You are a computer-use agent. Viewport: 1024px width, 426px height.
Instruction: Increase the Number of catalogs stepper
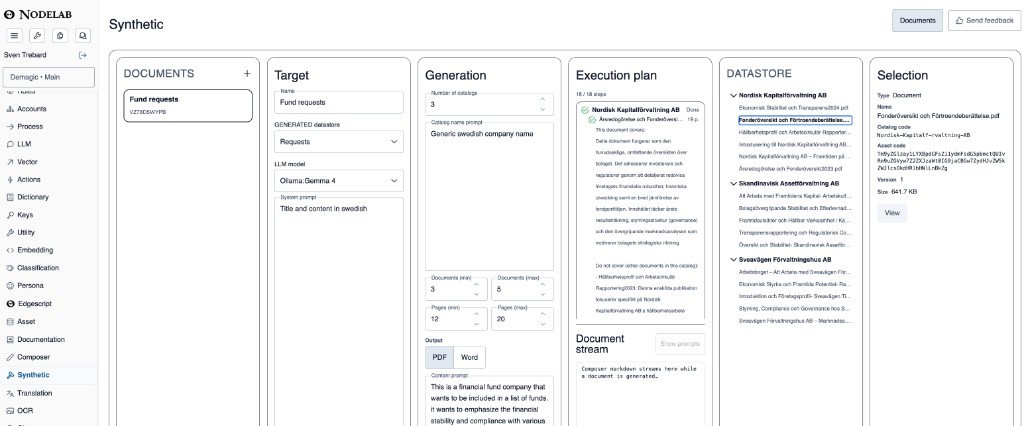pyautogui.click(x=543, y=99)
